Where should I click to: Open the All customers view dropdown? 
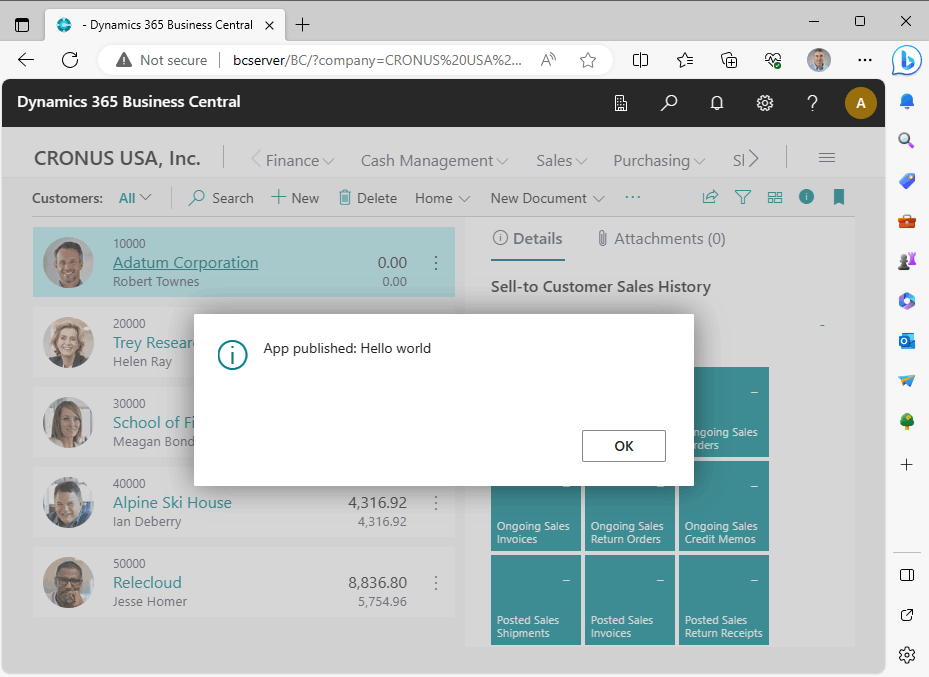(x=135, y=198)
